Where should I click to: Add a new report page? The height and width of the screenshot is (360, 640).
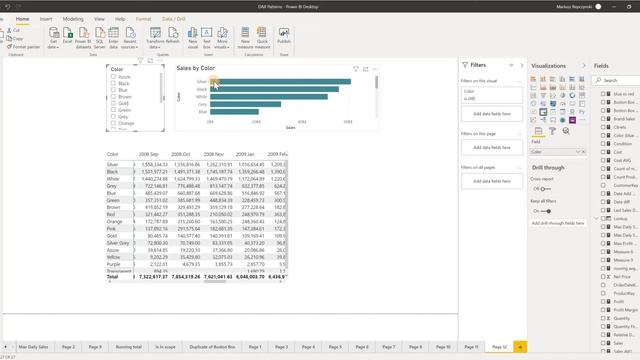[x=520, y=347]
